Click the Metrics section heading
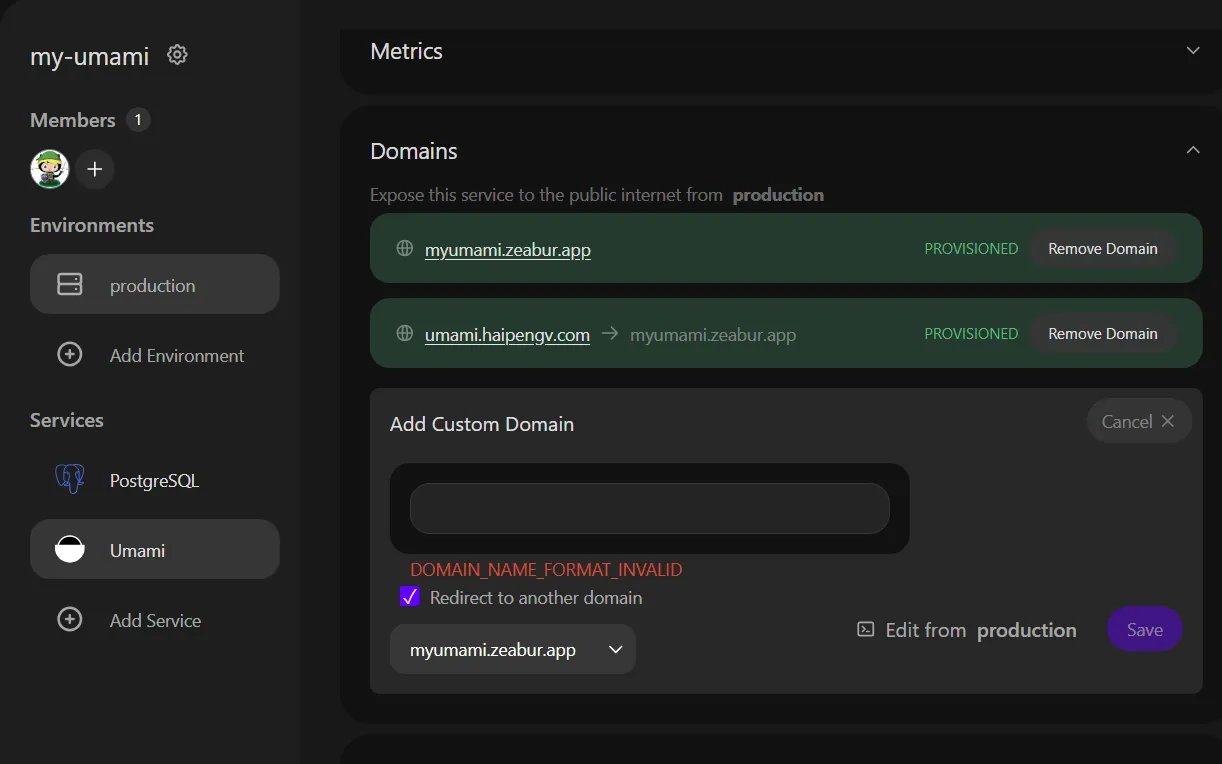The width and height of the screenshot is (1222, 764). coord(406,51)
